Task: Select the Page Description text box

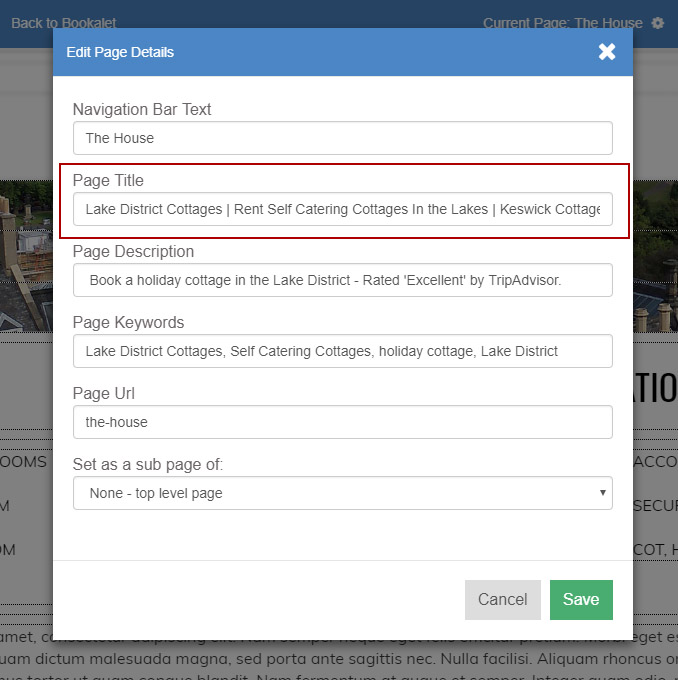Action: pos(342,280)
